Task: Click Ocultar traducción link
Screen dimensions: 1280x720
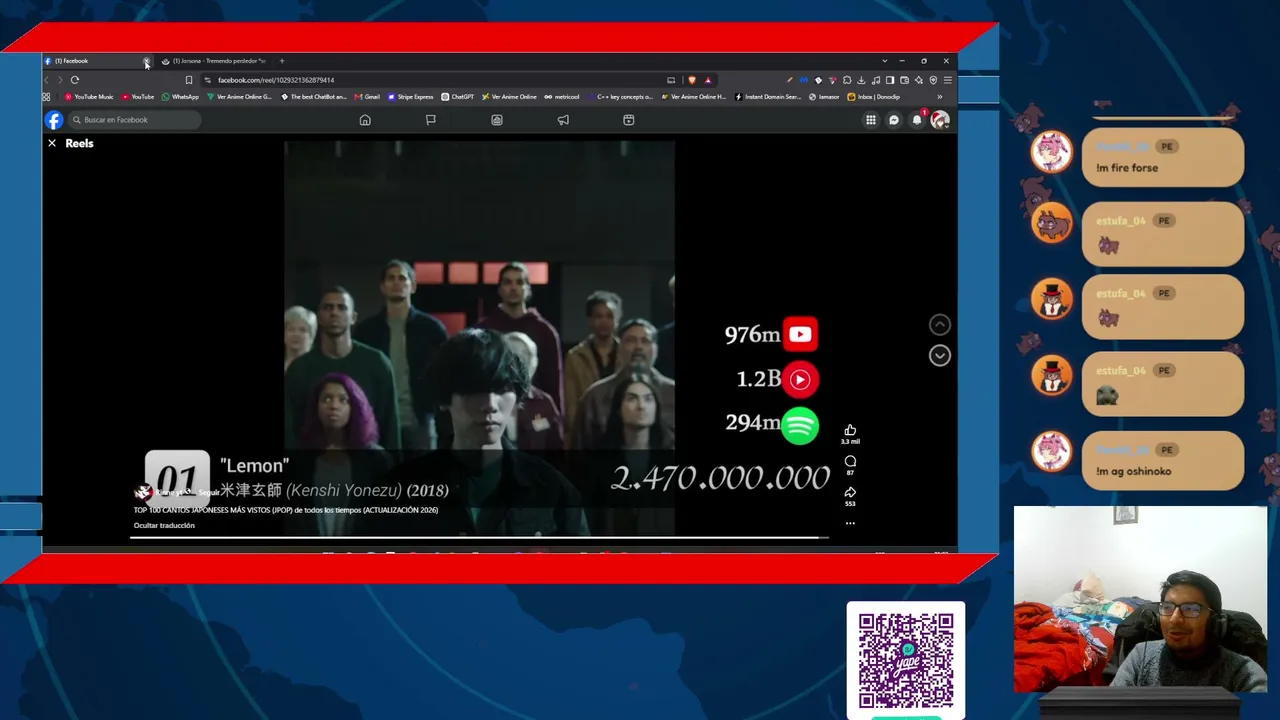Action: (164, 525)
